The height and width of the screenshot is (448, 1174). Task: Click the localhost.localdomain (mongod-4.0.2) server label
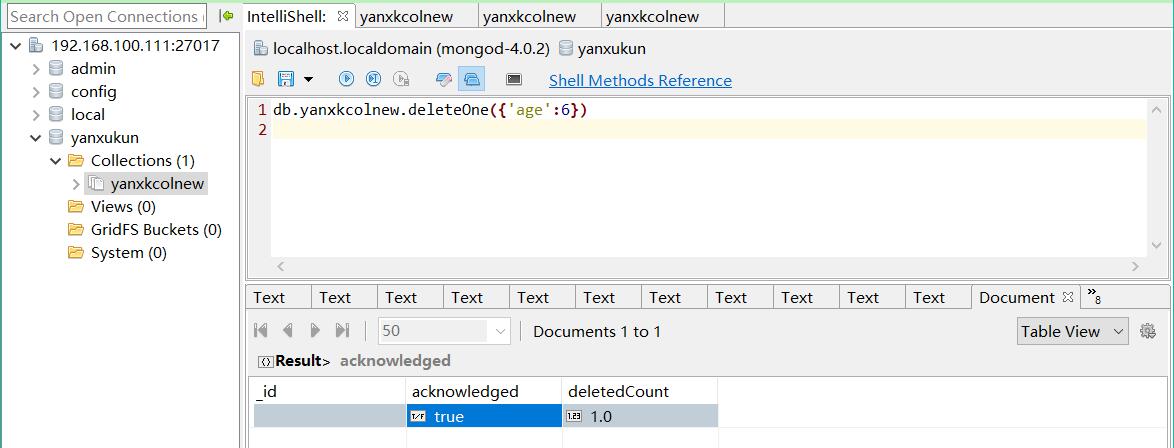click(412, 49)
